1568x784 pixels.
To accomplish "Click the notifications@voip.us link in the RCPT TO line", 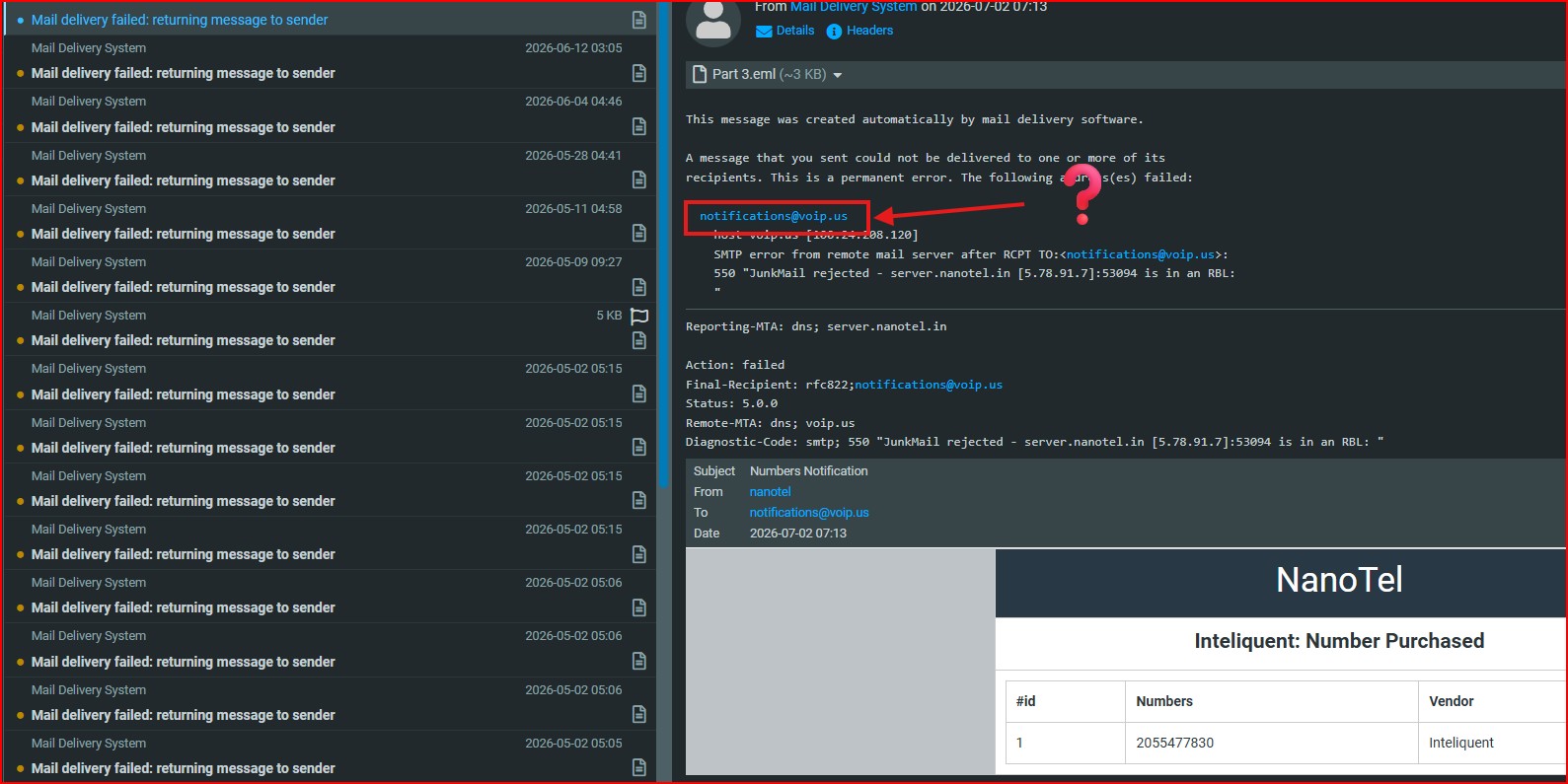I will point(1140,254).
